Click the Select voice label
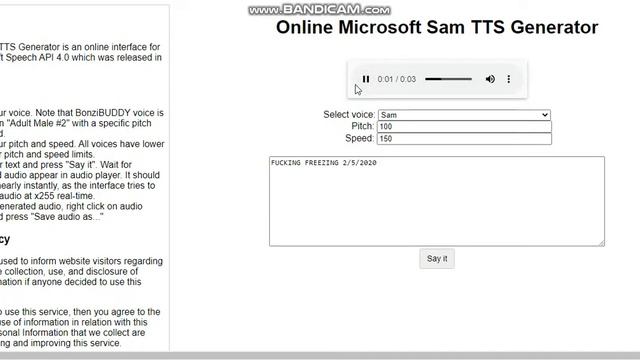640x360 pixels. coord(349,115)
